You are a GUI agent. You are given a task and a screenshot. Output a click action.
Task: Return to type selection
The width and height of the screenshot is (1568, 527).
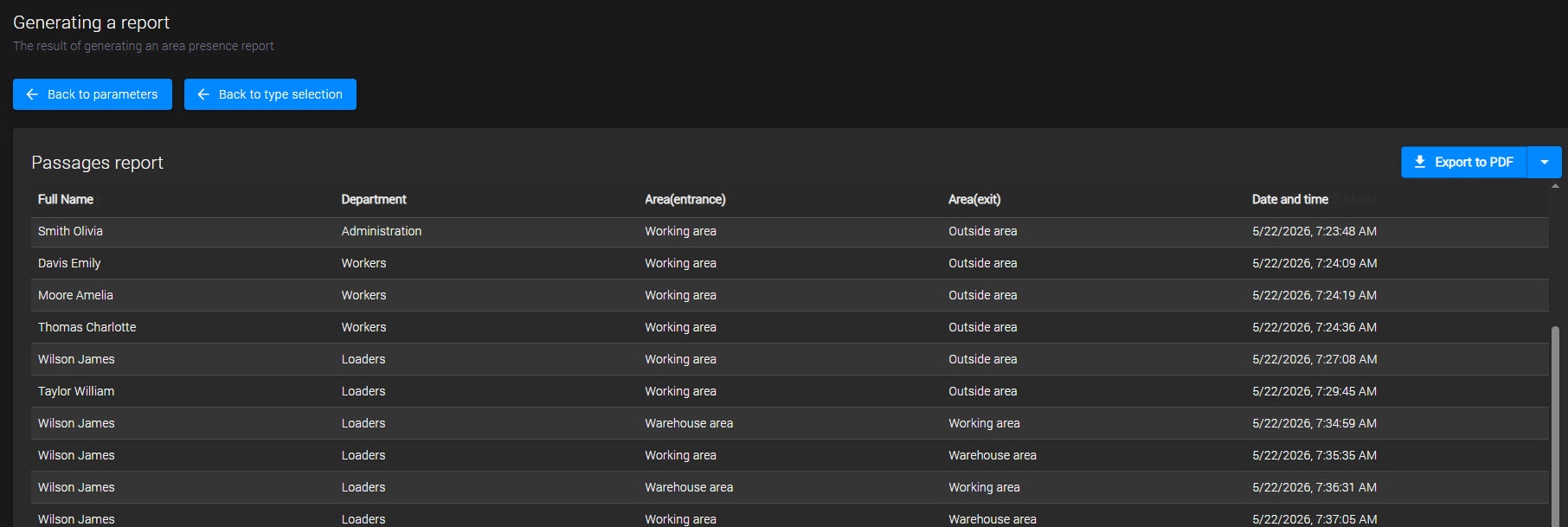pyautogui.click(x=270, y=94)
